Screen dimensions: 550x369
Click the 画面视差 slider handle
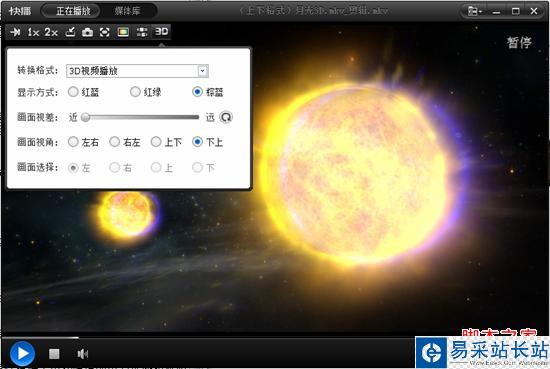coord(85,117)
